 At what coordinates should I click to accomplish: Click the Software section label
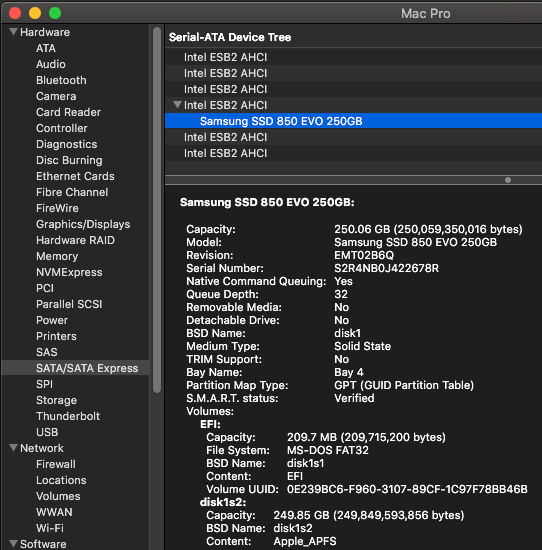click(x=43, y=544)
